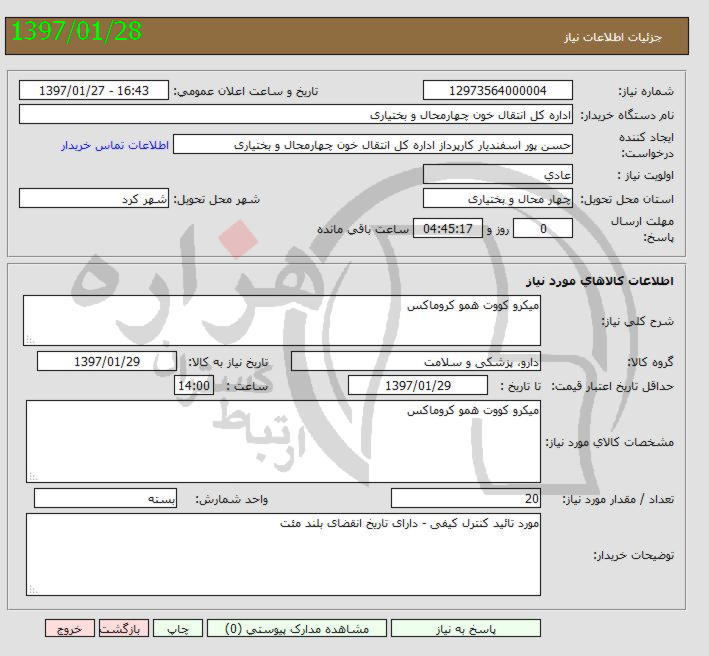The image size is (709, 656).
Task: Click the واحد شمارش field showing بسته
Action: tap(105, 498)
